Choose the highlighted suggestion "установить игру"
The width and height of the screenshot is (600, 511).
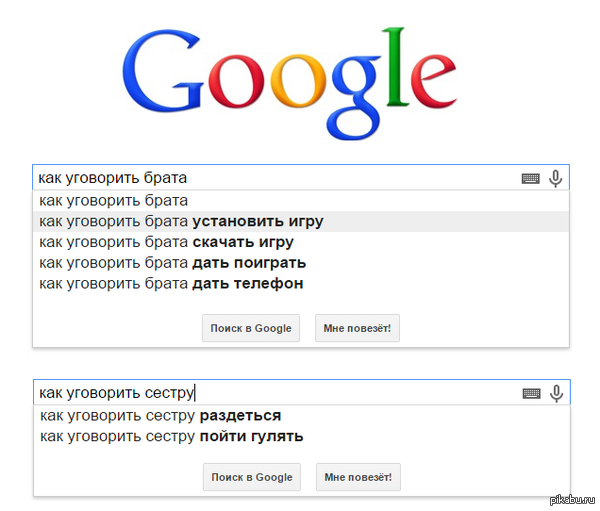pos(181,221)
